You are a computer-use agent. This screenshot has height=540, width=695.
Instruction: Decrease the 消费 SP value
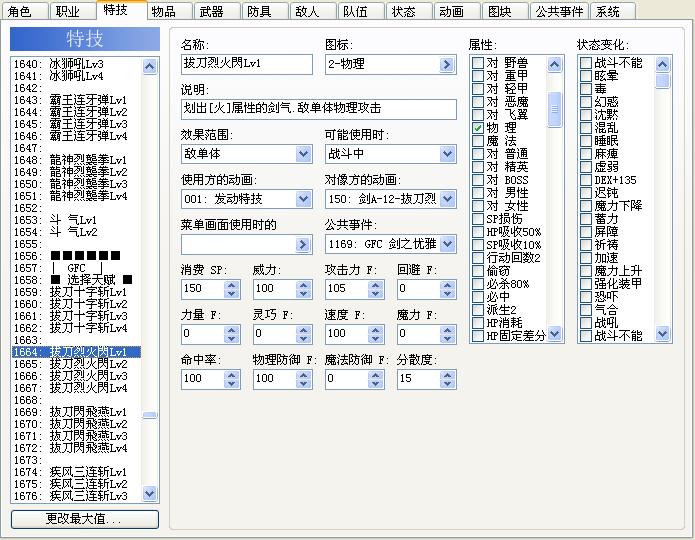(231, 293)
